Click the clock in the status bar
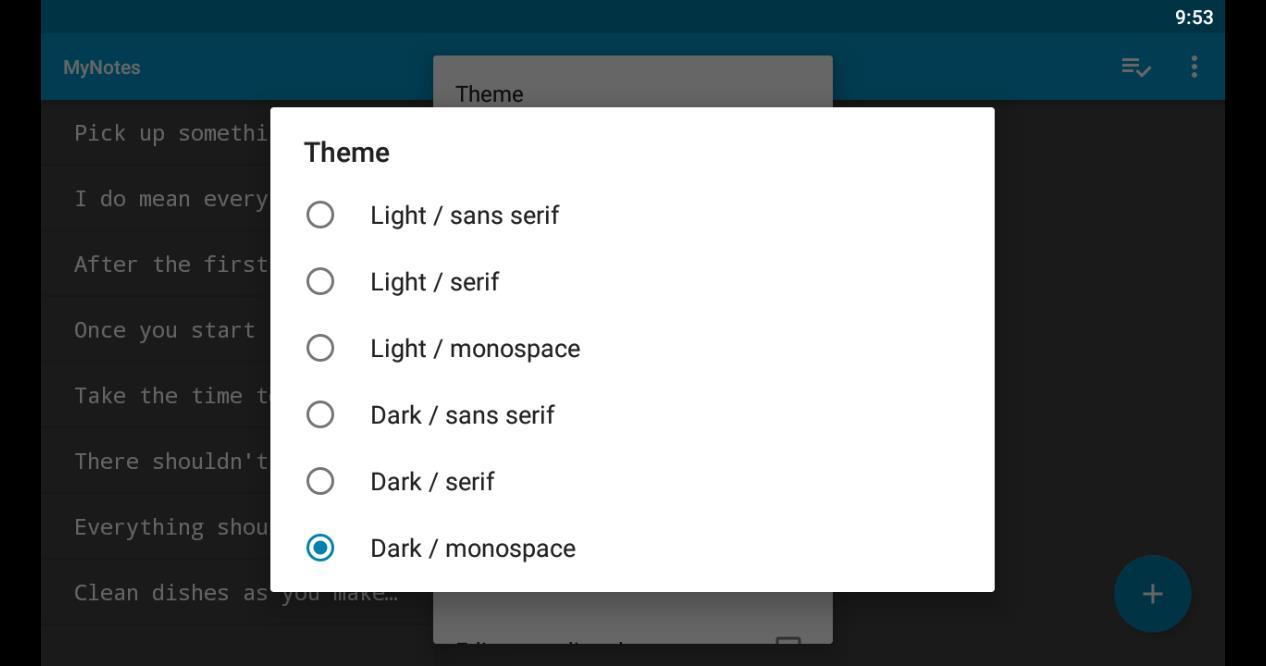 point(1194,17)
